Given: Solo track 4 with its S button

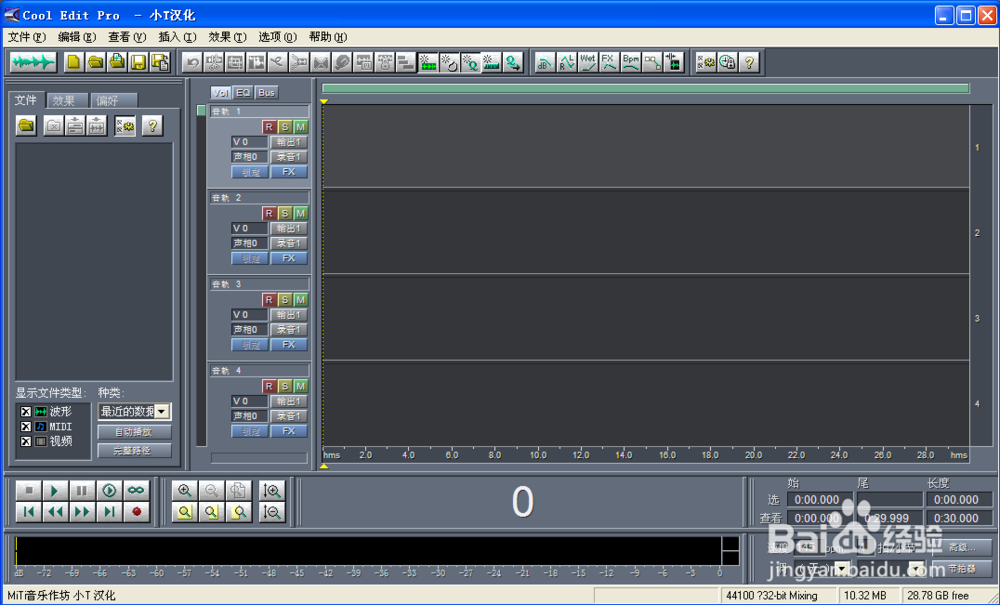Looking at the screenshot, I should [x=284, y=386].
